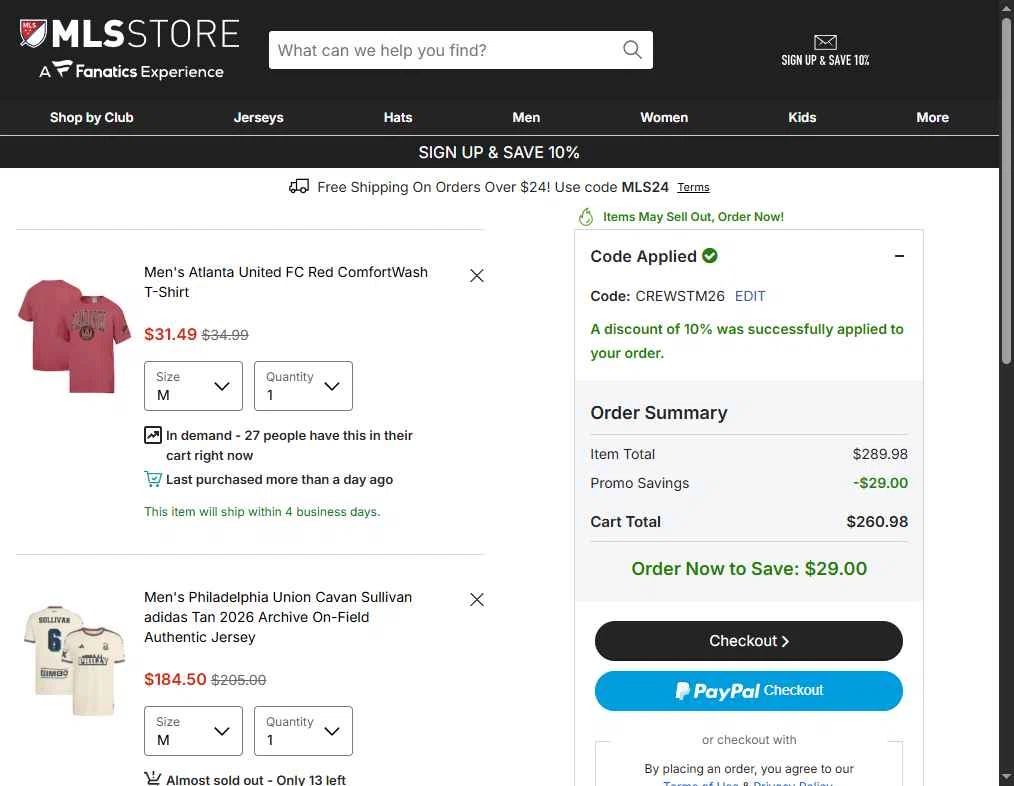1014x786 pixels.
Task: Open Size dropdown for Atlanta United T-Shirt
Action: [193, 386]
